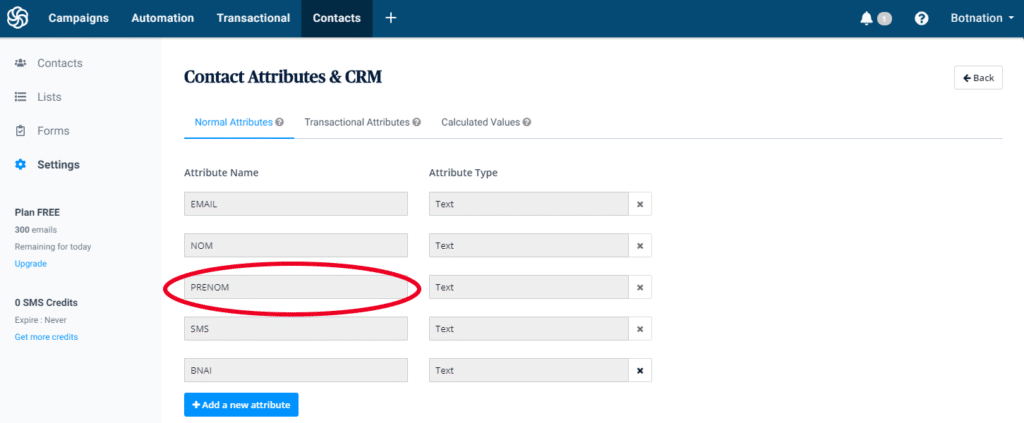Click the plus icon in top navigation
1024x423 pixels.
[390, 18]
